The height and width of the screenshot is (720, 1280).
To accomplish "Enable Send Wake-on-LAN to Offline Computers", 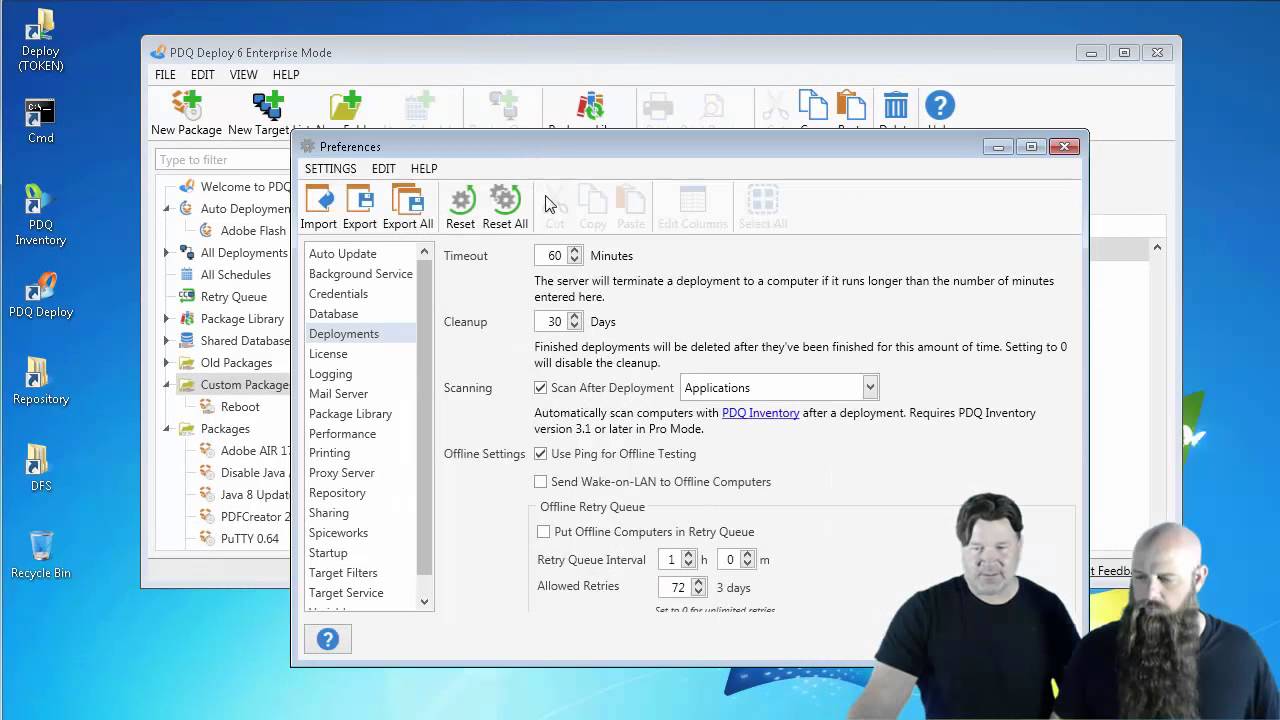I will [x=541, y=482].
